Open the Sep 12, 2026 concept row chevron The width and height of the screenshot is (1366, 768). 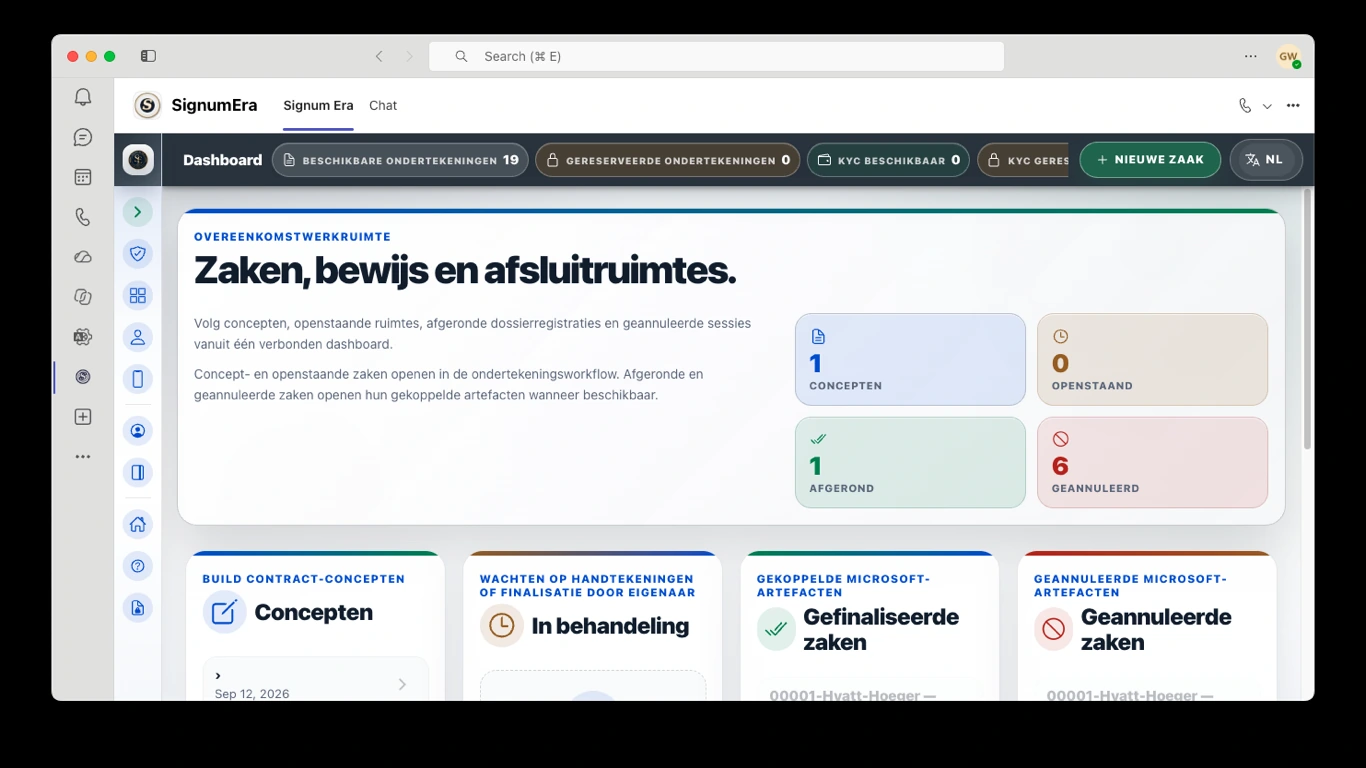[402, 684]
